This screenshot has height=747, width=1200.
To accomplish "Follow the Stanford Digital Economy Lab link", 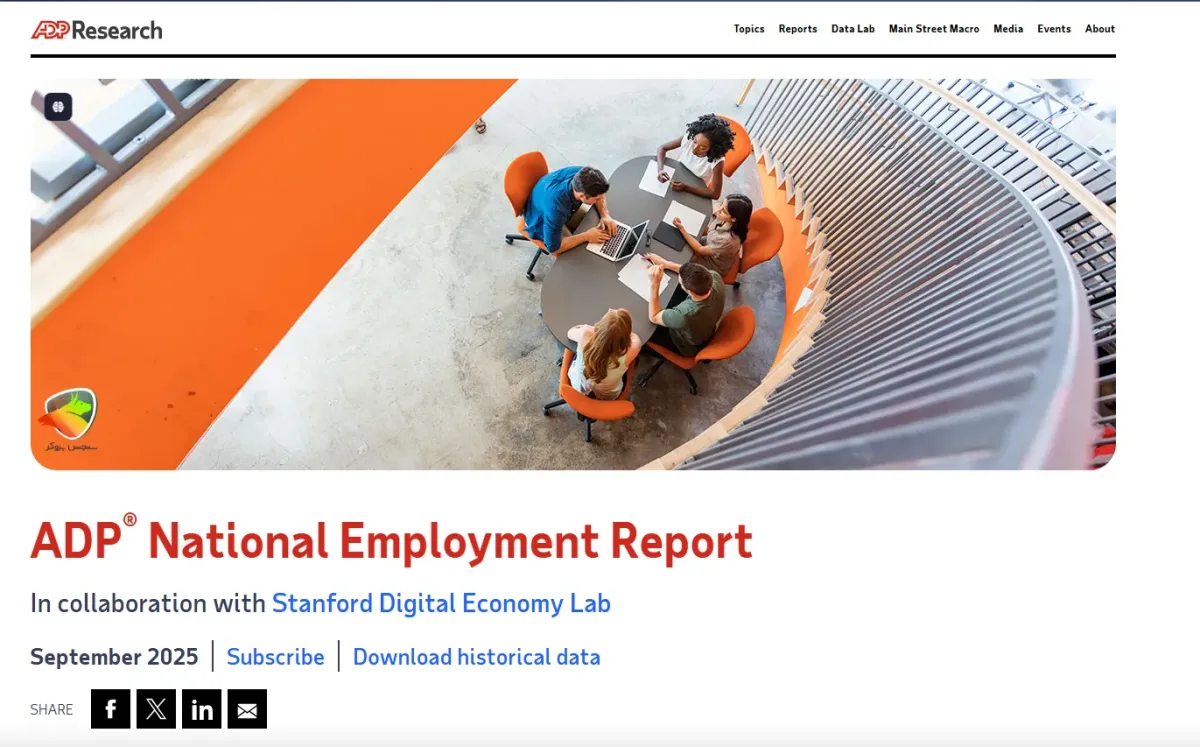I will pos(441,603).
